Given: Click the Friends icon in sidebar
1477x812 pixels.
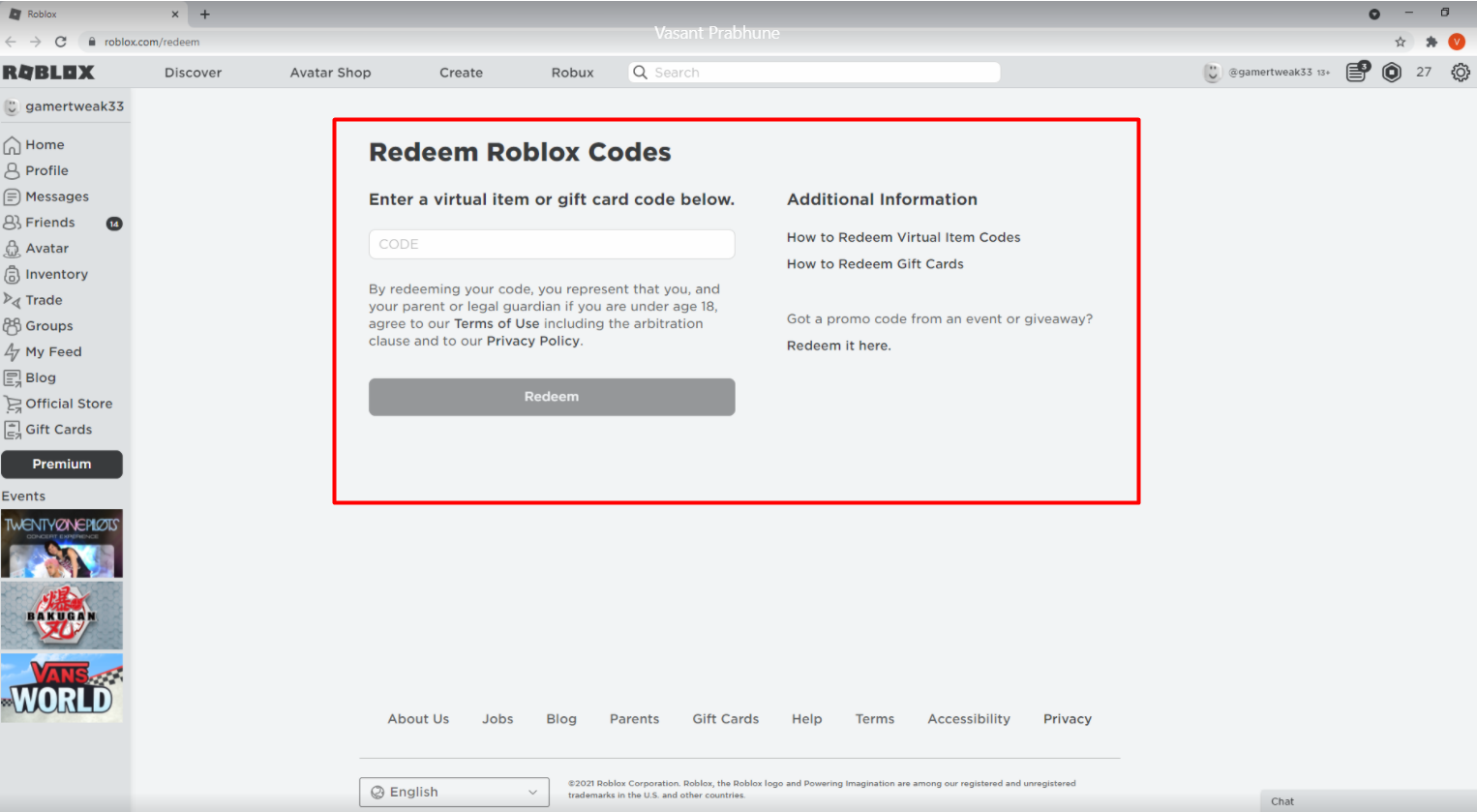Looking at the screenshot, I should click(x=12, y=223).
